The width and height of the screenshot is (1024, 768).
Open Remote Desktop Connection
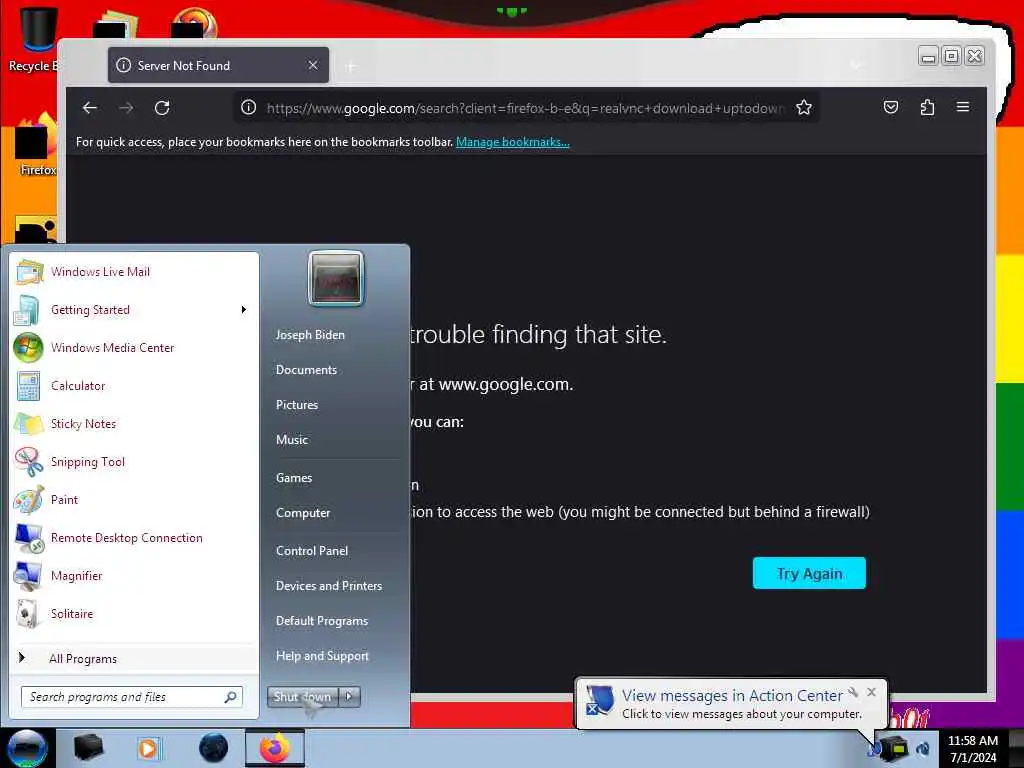point(135,537)
